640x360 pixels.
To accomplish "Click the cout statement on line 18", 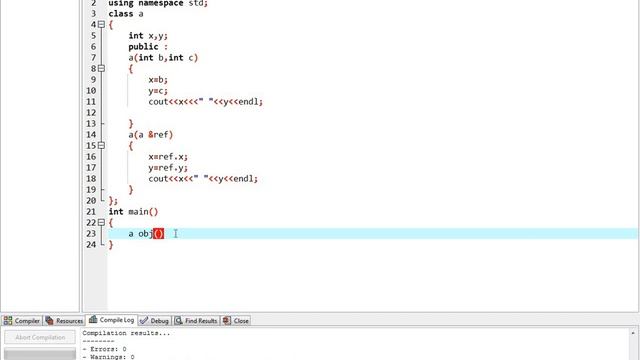I will click(x=203, y=178).
